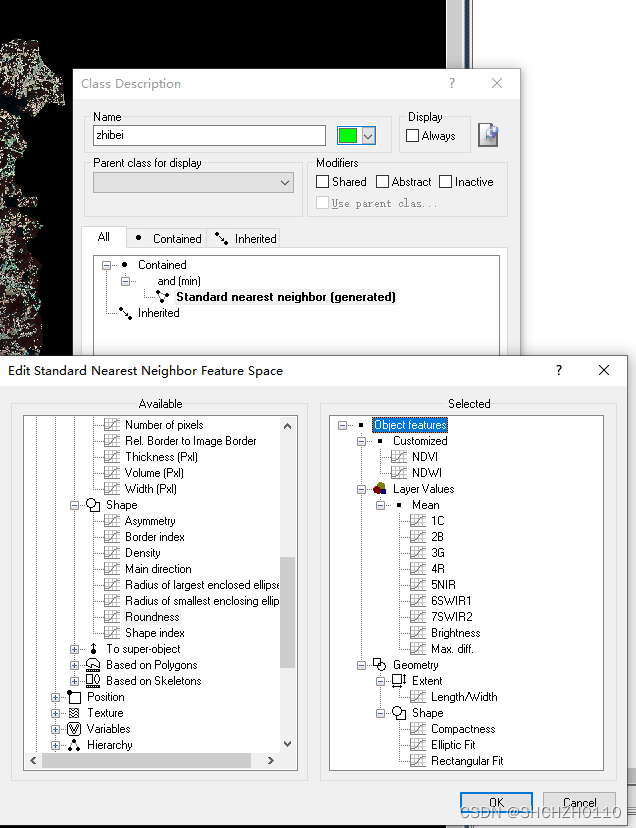Select the Elliptic Fit feature

(x=453, y=745)
